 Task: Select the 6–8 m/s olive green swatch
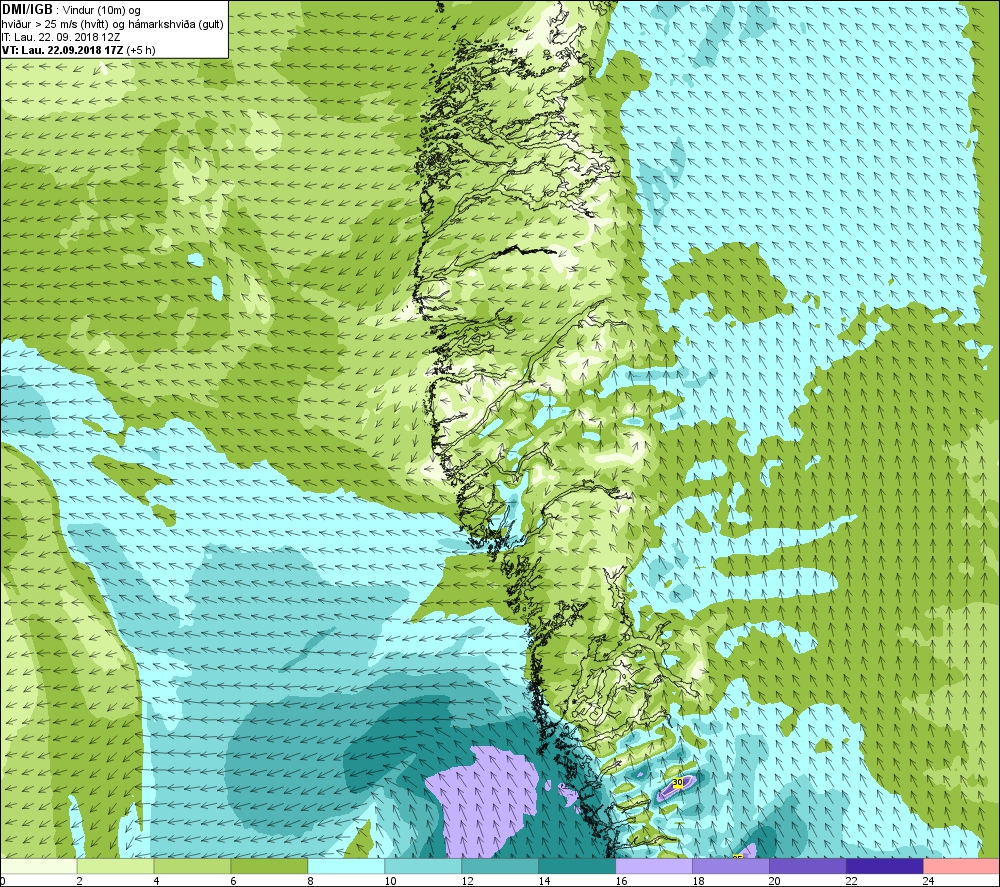(x=269, y=866)
